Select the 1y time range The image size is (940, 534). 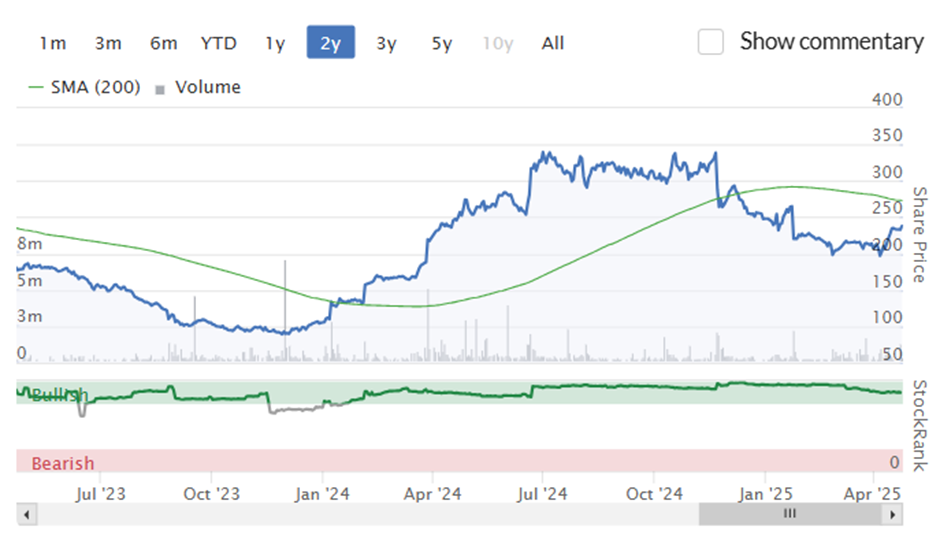pyautogui.click(x=275, y=43)
